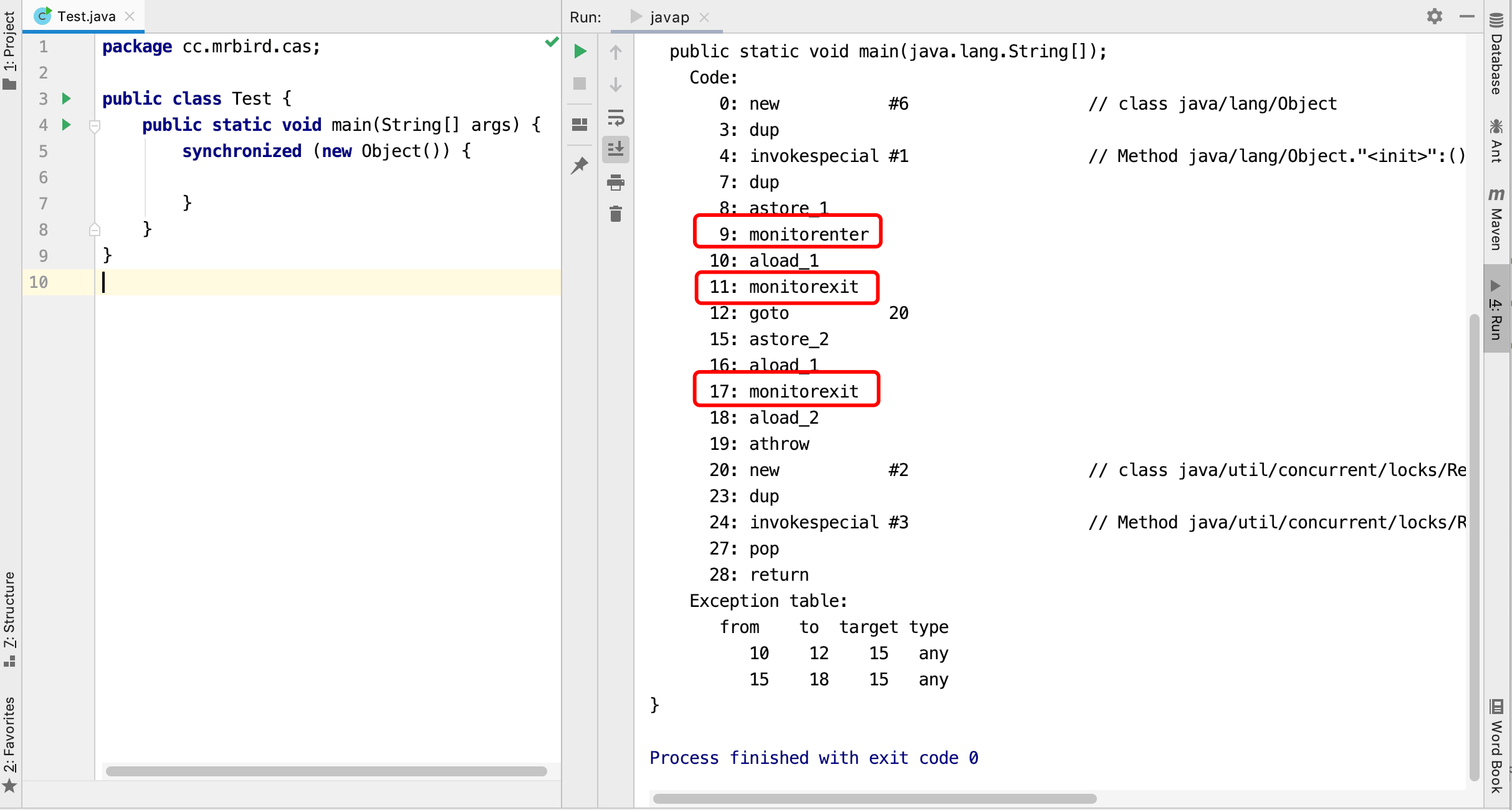Click 'Process finished with exit code 0' text
The image size is (1512, 810).
814,758
